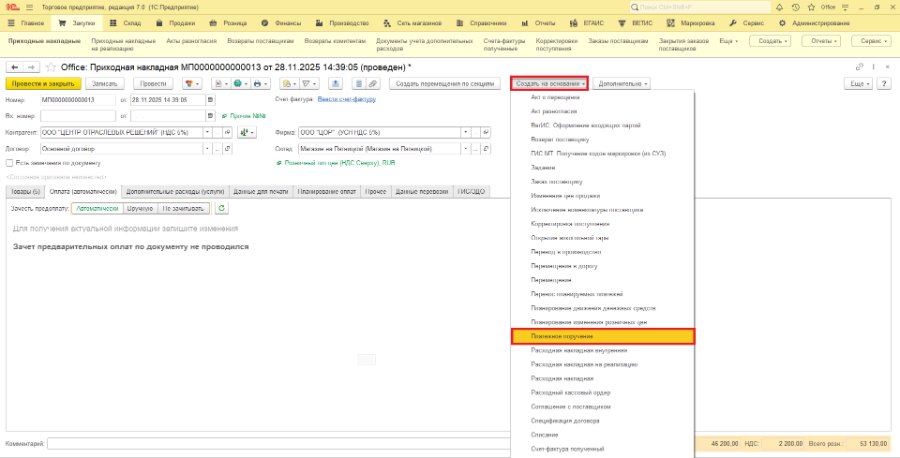Click the history clock icon in title bar
The image size is (900, 458).
796,7
